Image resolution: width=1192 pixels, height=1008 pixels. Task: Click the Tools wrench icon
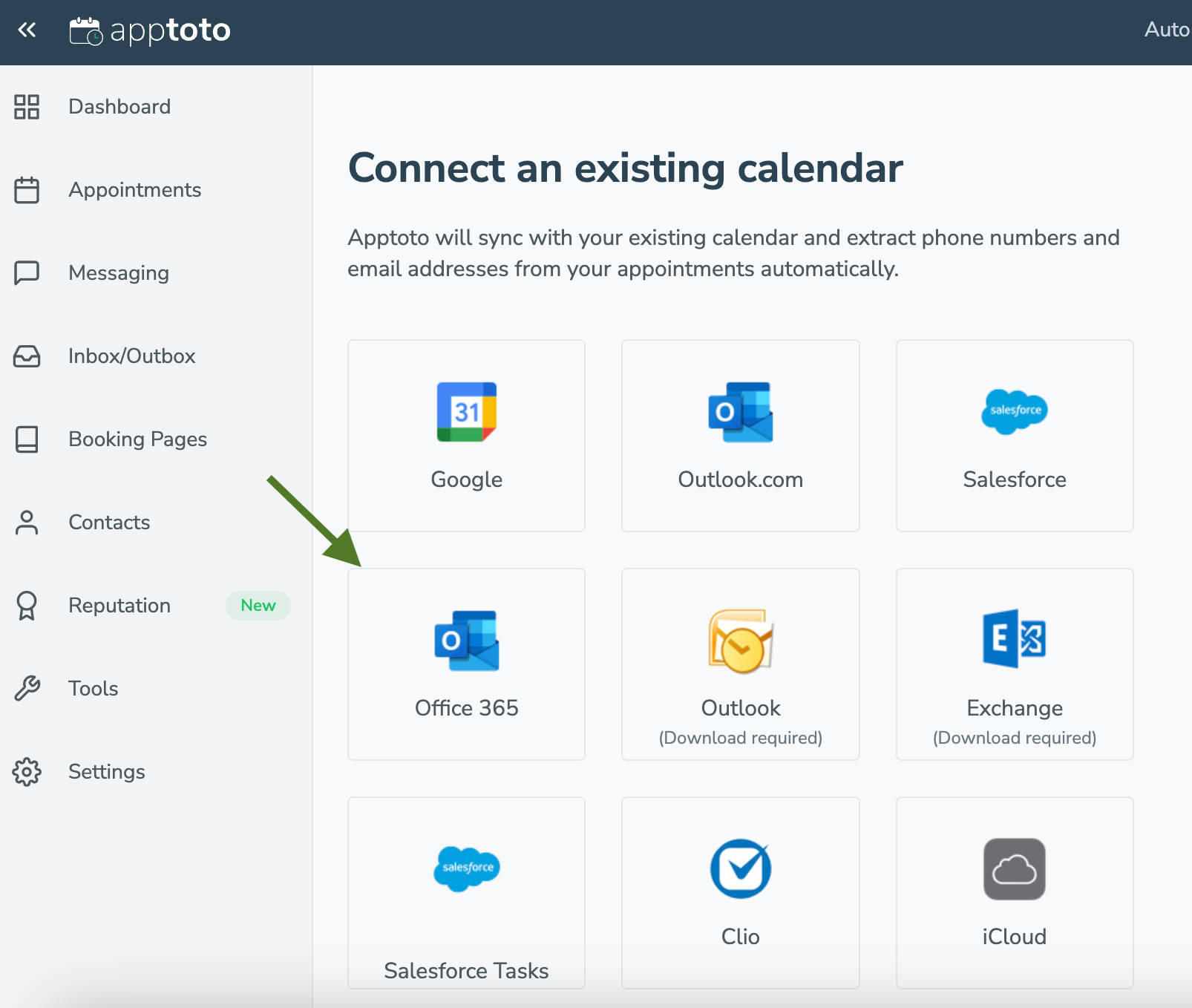click(27, 689)
